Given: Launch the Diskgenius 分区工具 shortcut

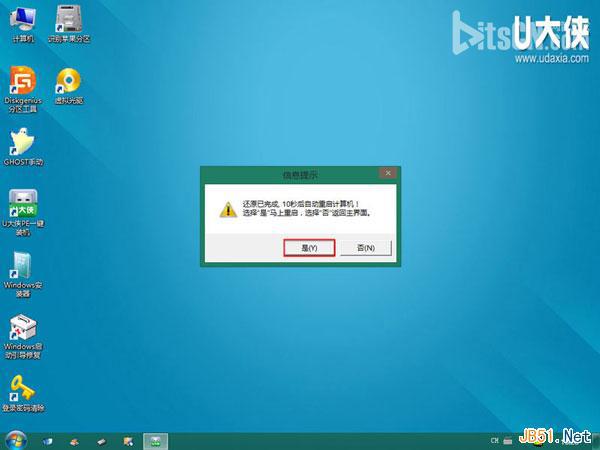Looking at the screenshot, I should pyautogui.click(x=23, y=90).
